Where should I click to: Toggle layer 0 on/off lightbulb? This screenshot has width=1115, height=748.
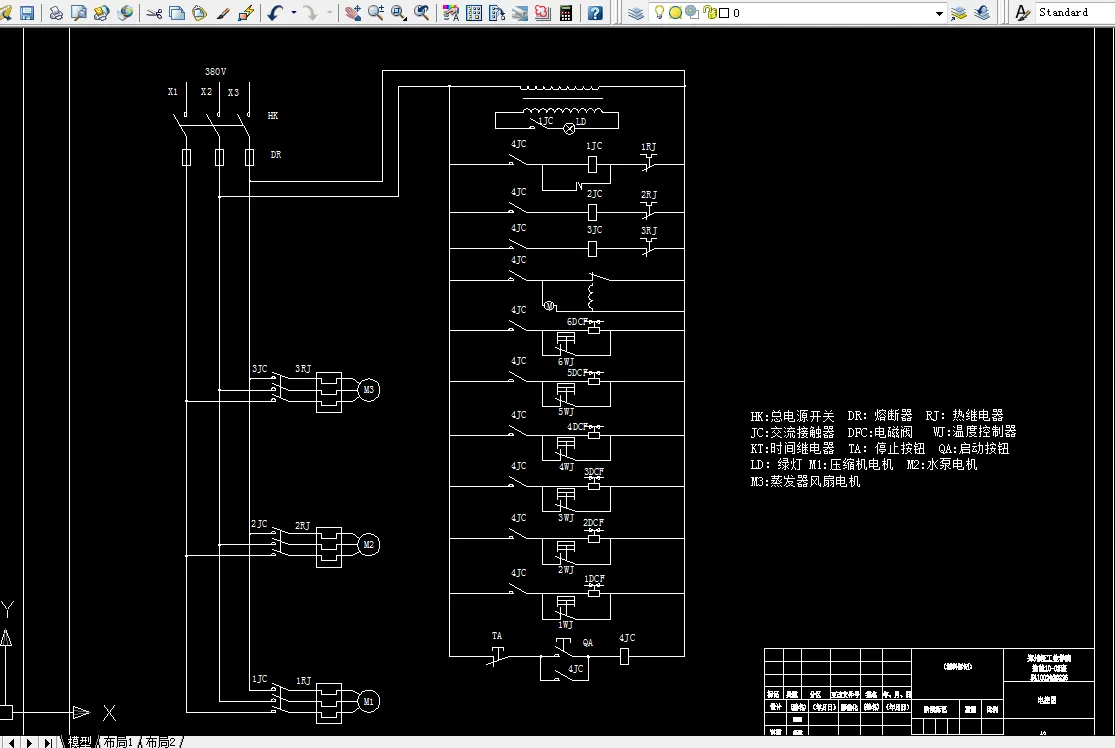659,12
